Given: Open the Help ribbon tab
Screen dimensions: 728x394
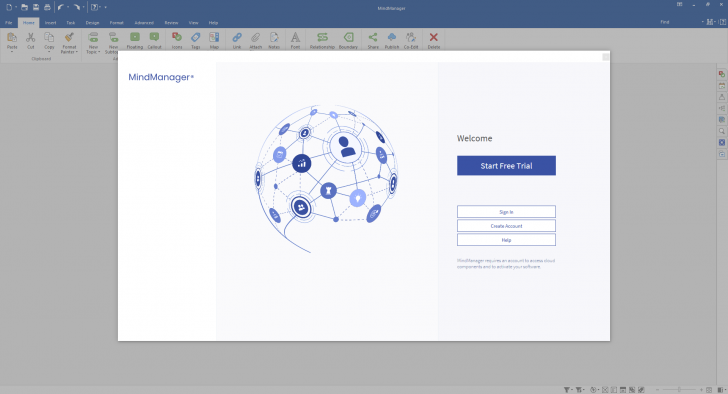Looking at the screenshot, I should coord(213,23).
